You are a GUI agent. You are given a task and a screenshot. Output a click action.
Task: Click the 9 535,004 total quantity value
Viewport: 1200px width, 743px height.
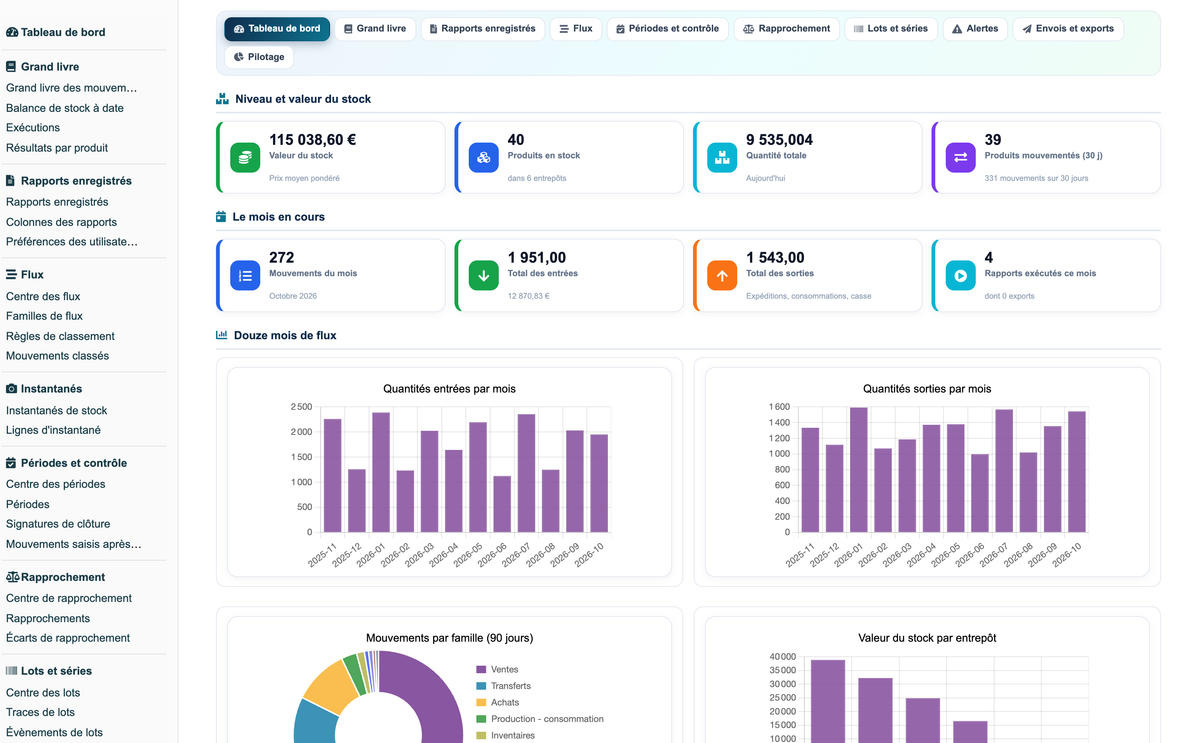(x=779, y=140)
